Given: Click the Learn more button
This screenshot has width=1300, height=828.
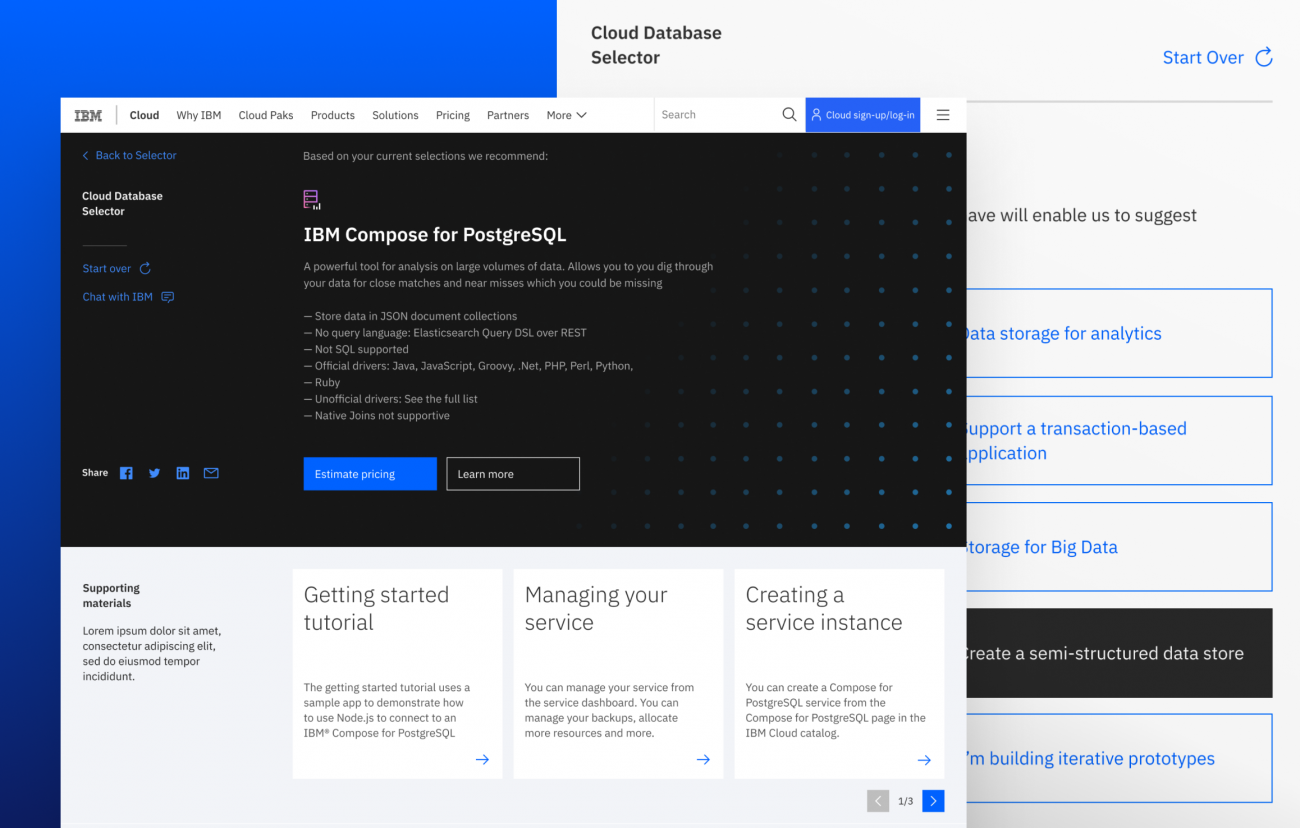Looking at the screenshot, I should (x=513, y=474).
